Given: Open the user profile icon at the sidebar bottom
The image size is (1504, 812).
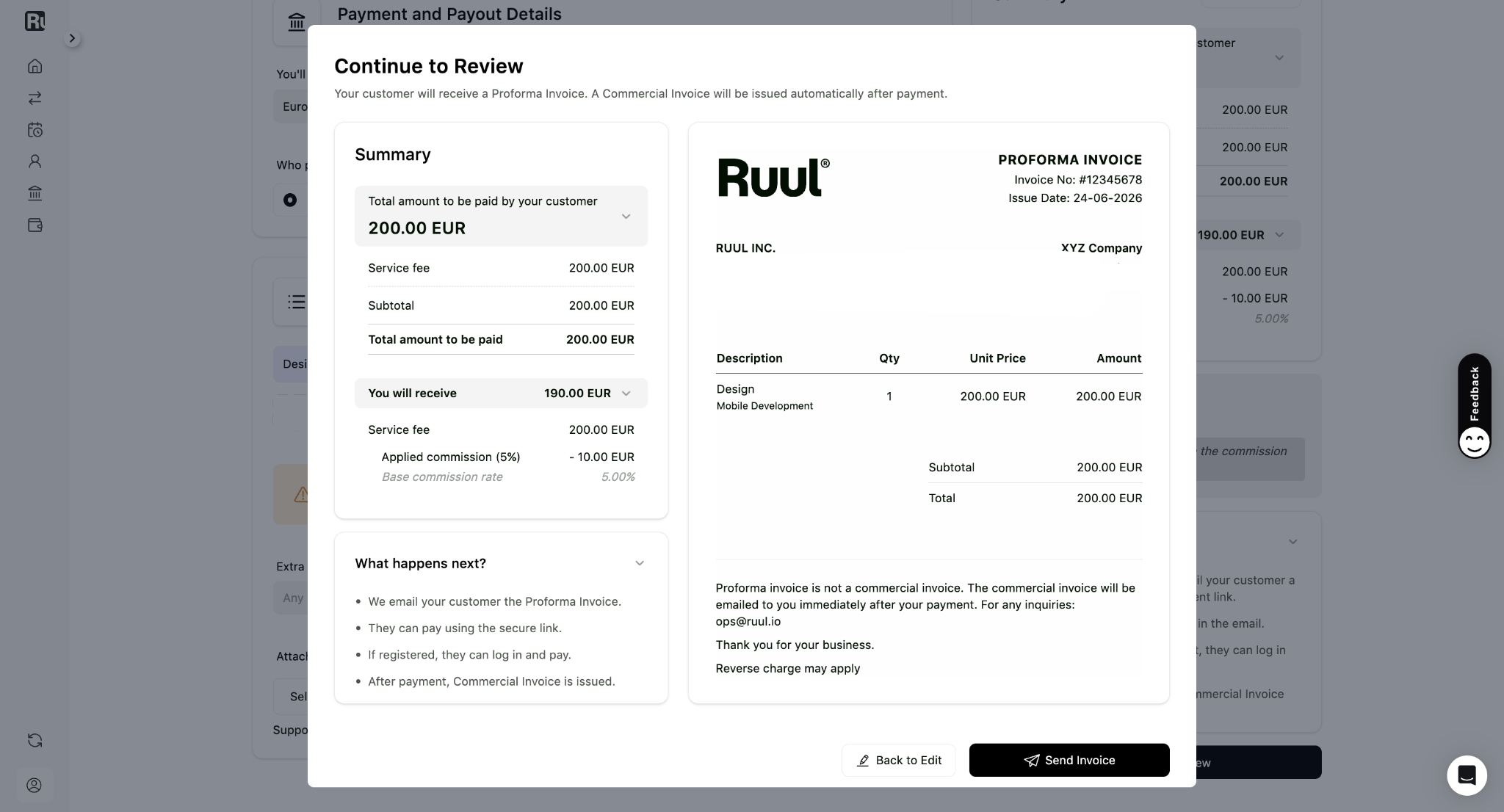Looking at the screenshot, I should pyautogui.click(x=35, y=785).
